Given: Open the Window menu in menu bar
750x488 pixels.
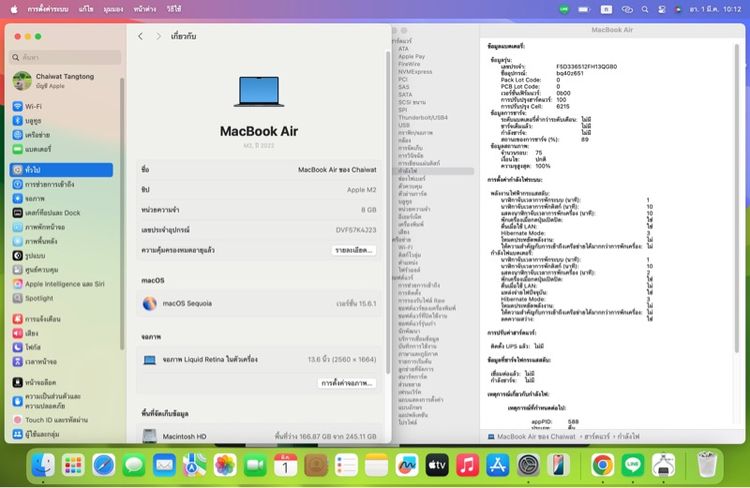Looking at the screenshot, I should pos(145,9).
